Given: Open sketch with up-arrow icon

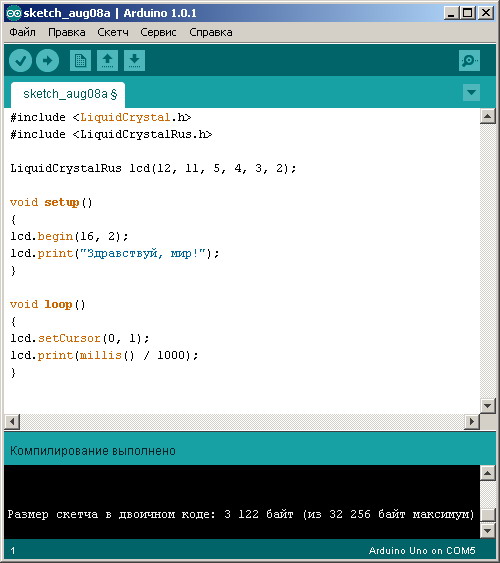Looking at the screenshot, I should [x=107, y=61].
